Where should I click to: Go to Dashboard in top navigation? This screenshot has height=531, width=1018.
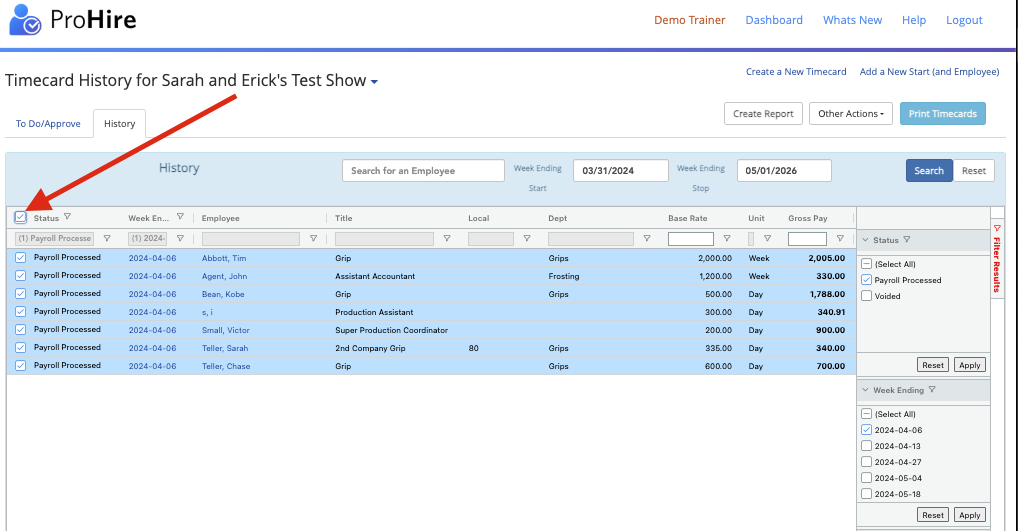pyautogui.click(x=774, y=20)
